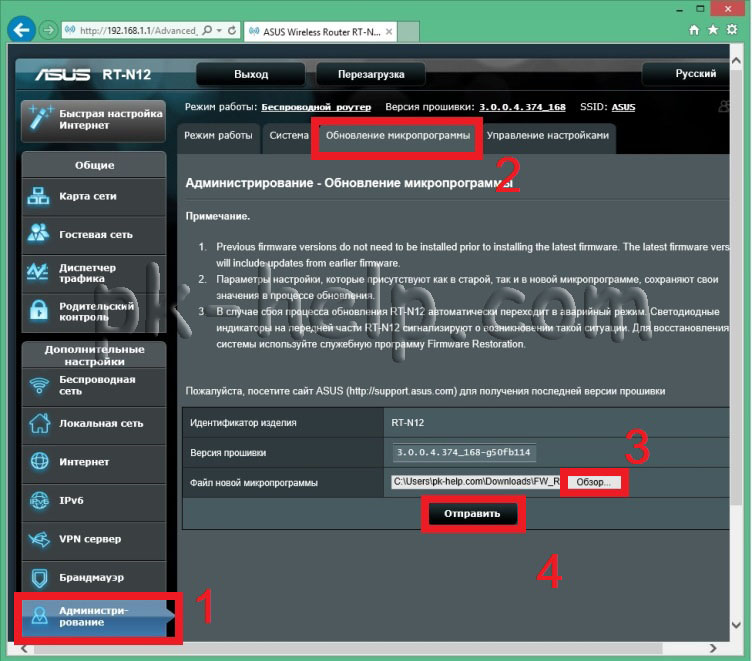Click the vertical scrollbar down arrow
This screenshot has height=661, width=752.
click(736, 625)
